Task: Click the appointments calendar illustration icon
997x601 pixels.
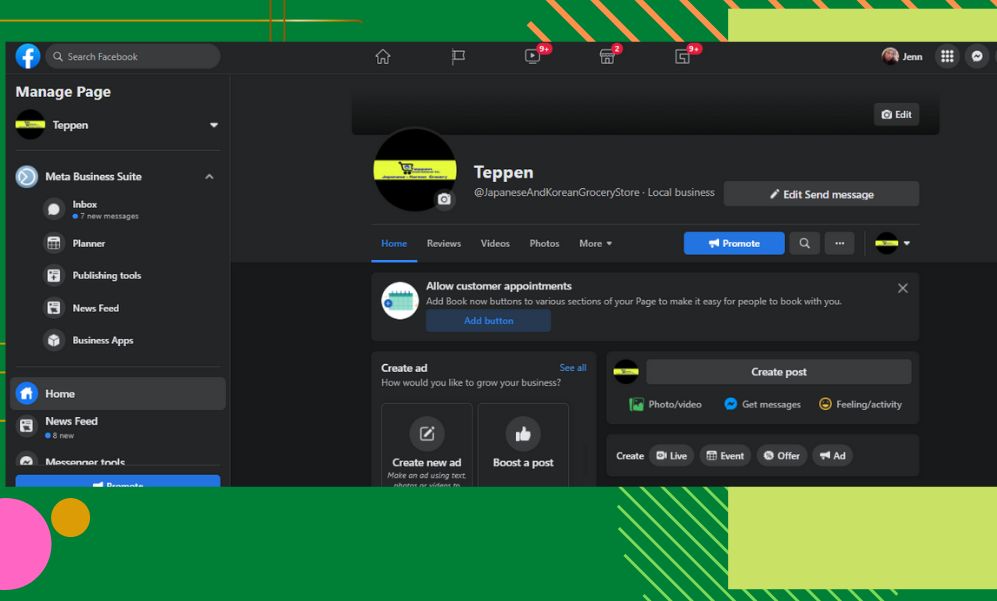Action: 400,301
